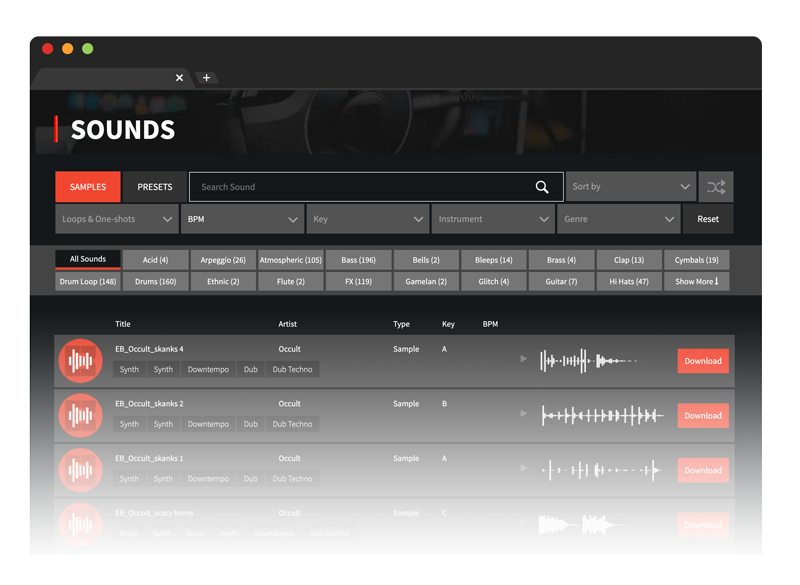Click Dub Techno tag on EB_Occult_skanks 1
Viewport: 800px width, 585px height.
292,478
